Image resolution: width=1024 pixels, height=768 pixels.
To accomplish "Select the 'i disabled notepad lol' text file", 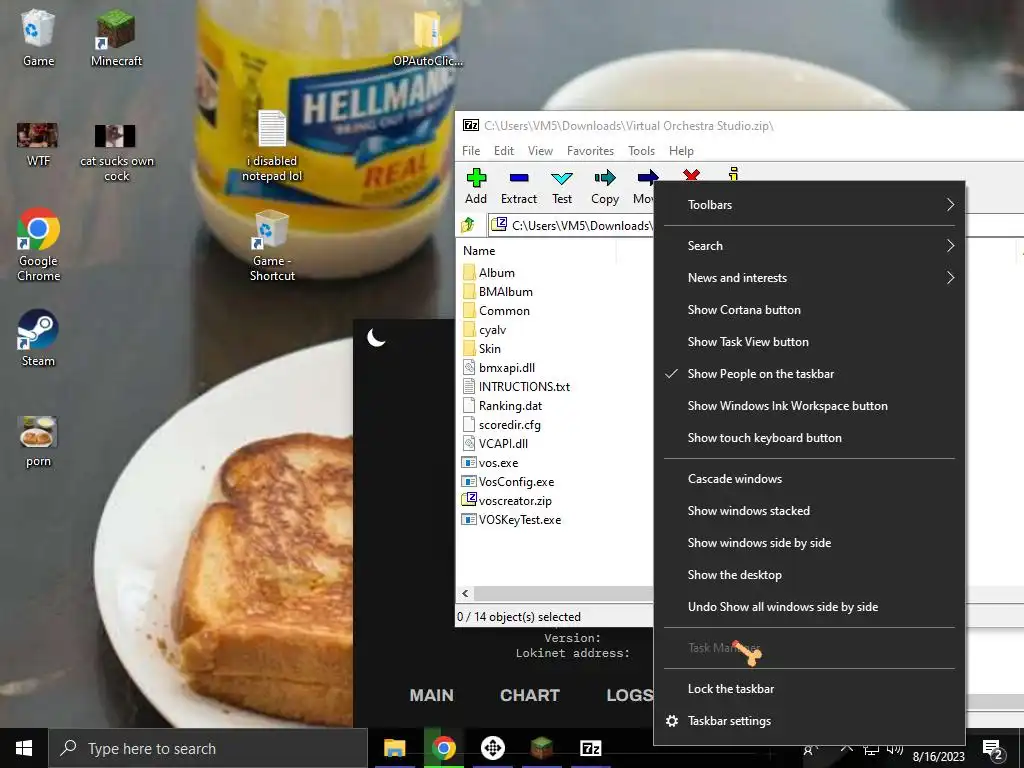I will click(x=272, y=146).
